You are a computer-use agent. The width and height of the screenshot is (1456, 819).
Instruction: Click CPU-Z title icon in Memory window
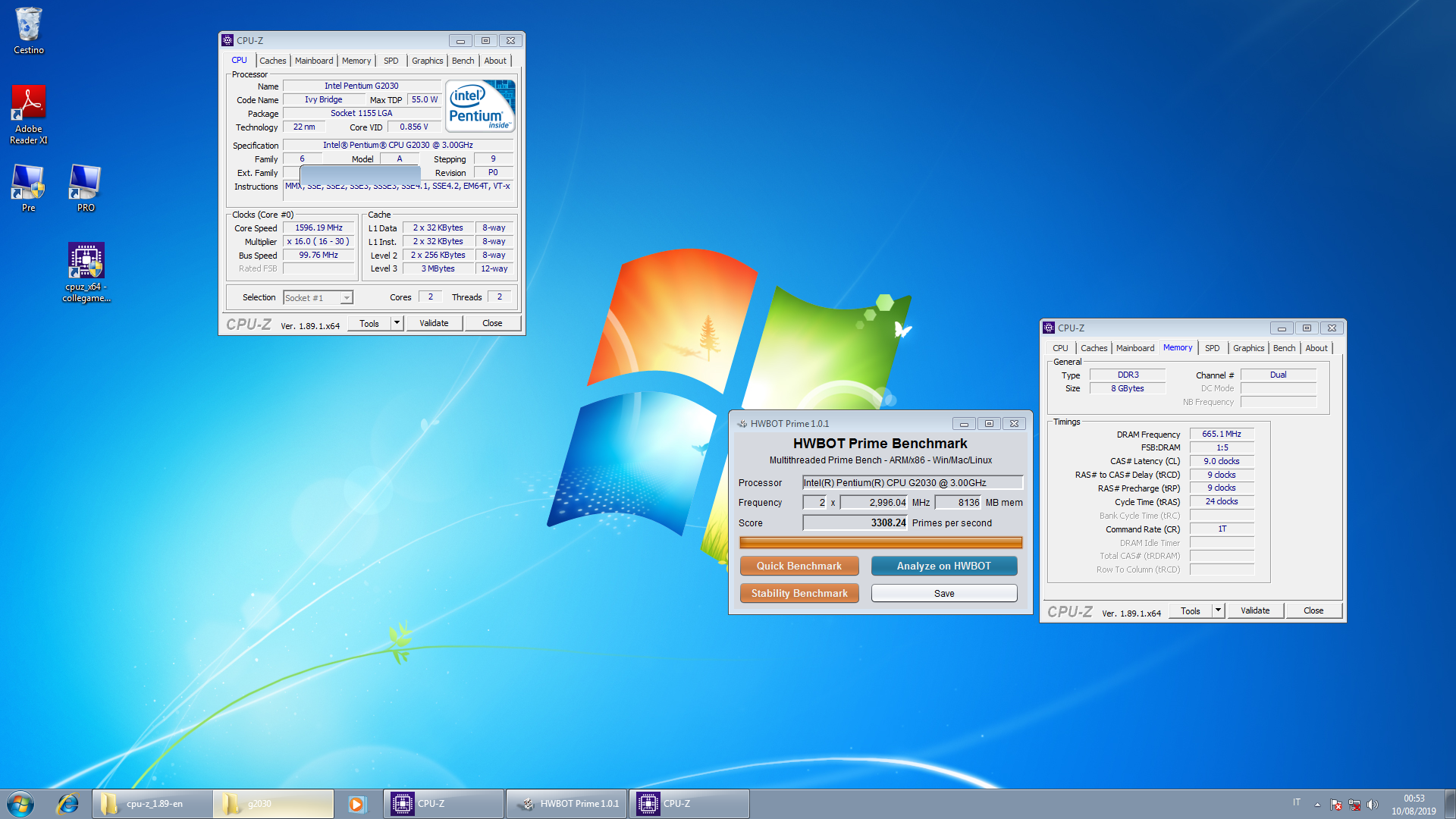pyautogui.click(x=1049, y=328)
